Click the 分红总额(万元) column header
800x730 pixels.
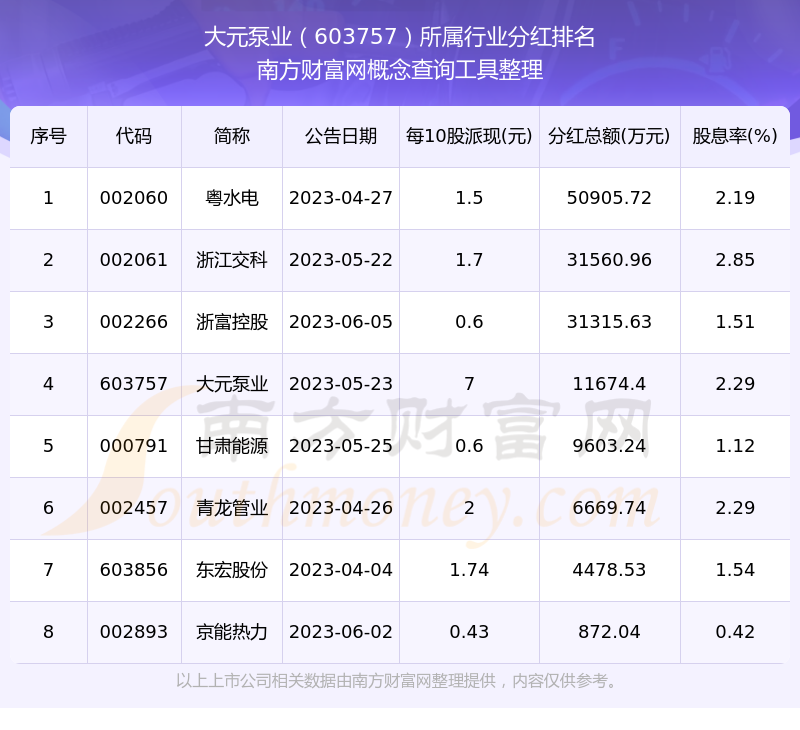pos(609,136)
